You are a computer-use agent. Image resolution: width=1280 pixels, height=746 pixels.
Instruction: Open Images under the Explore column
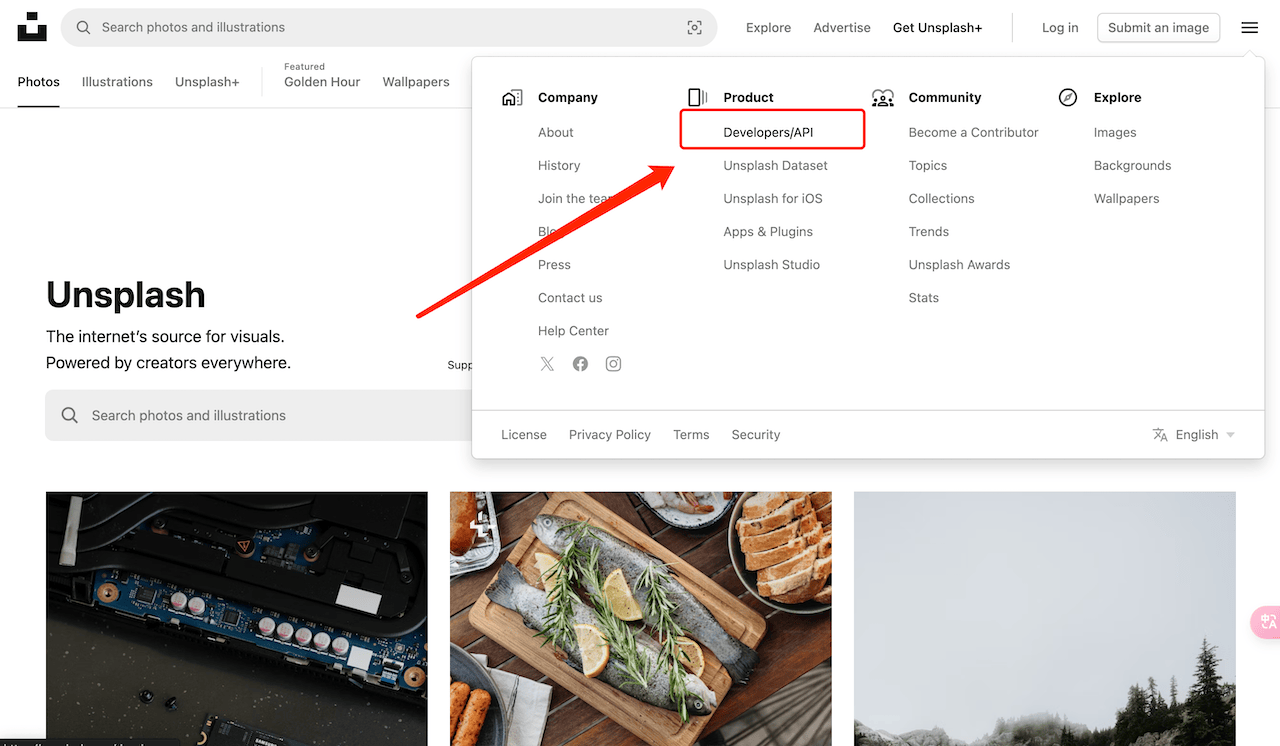(1115, 132)
